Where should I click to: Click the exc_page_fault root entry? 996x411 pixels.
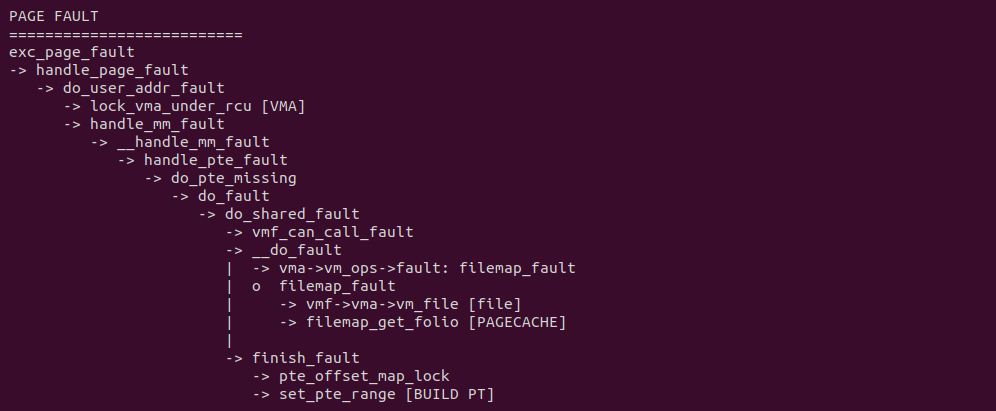click(71, 52)
